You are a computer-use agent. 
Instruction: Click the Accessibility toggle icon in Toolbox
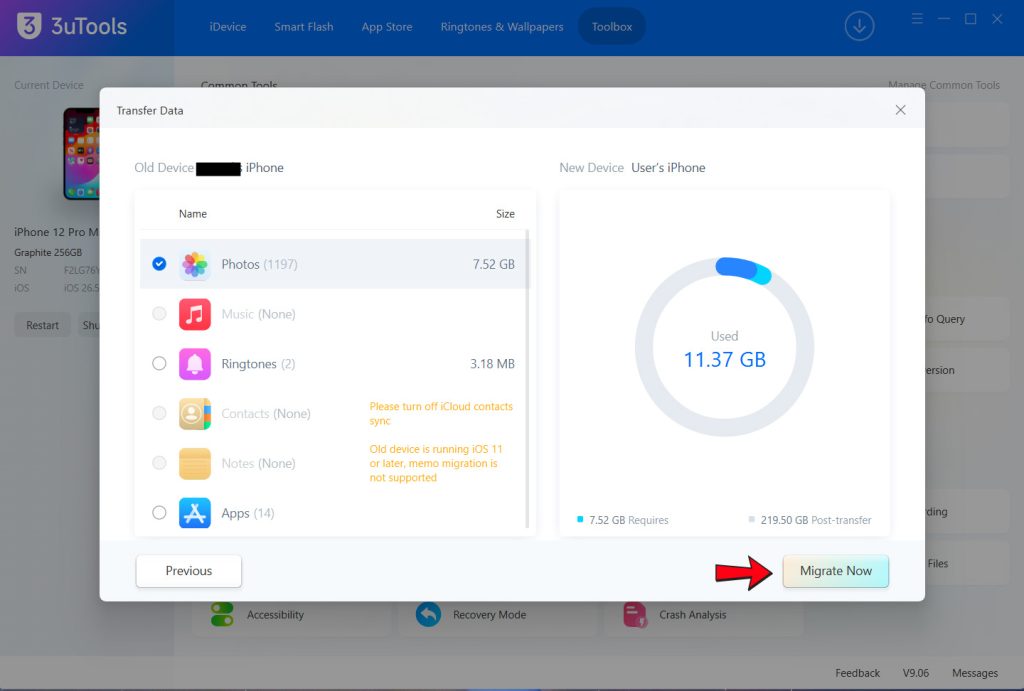222,615
